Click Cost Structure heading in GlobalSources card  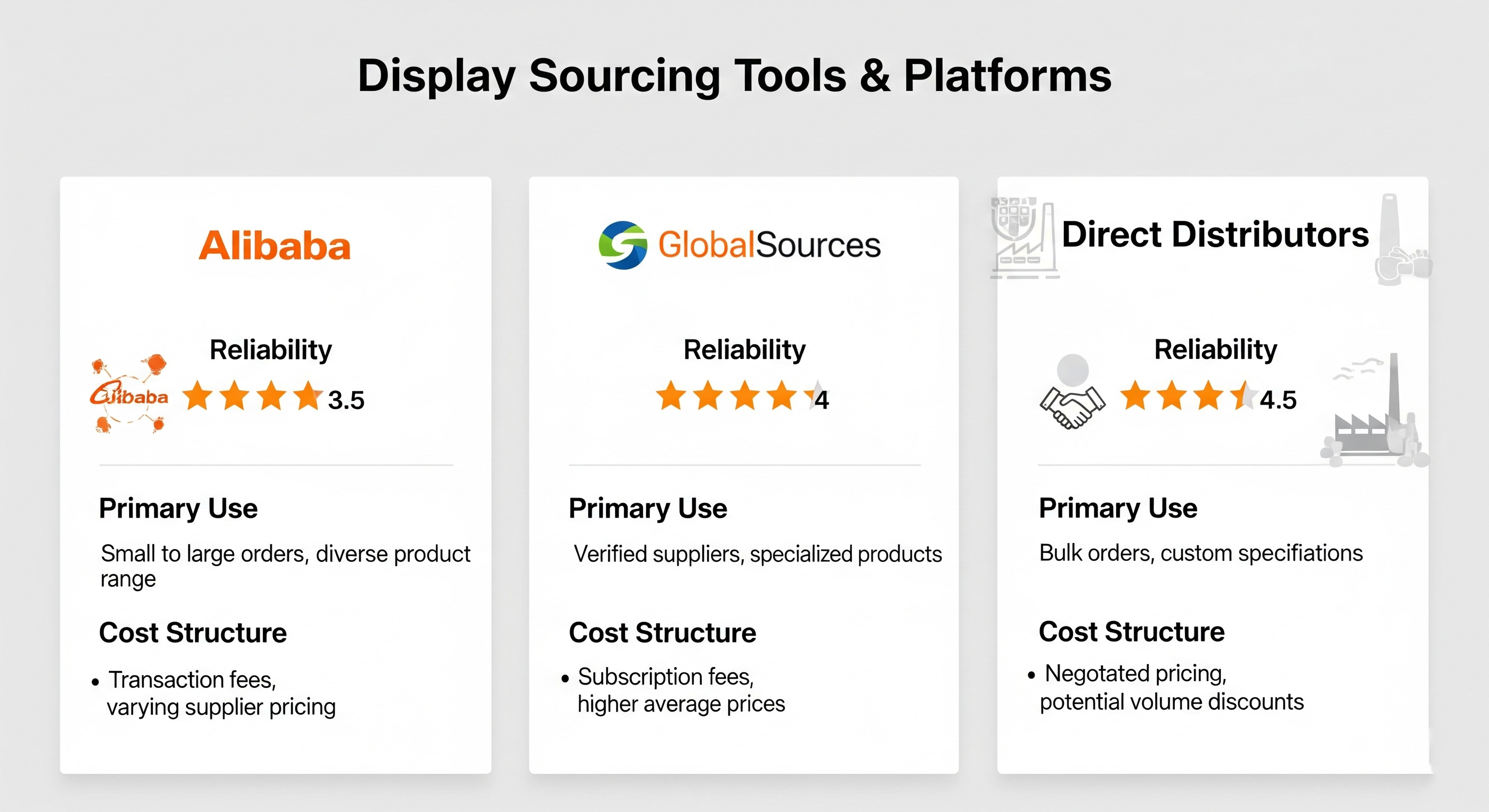click(x=663, y=632)
